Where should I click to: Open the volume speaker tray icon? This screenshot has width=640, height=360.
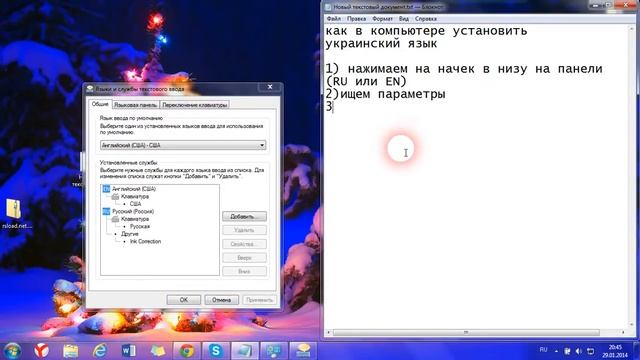(578, 351)
